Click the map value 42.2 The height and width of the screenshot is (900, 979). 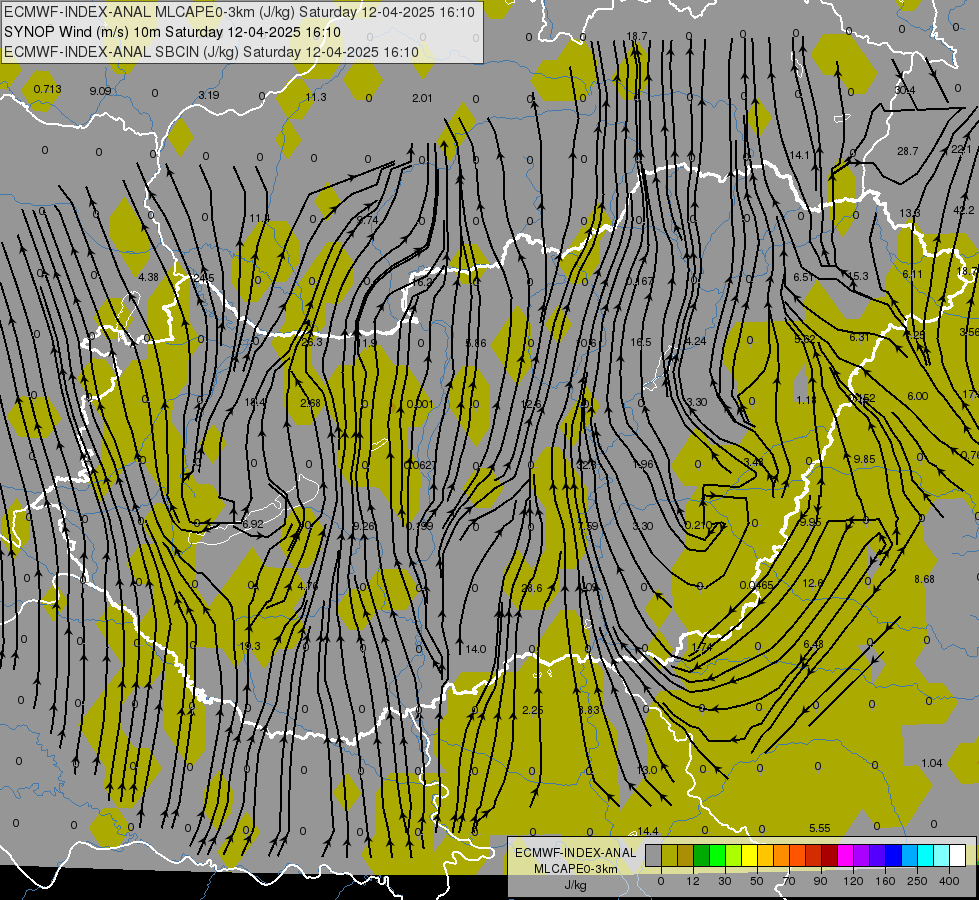click(963, 210)
